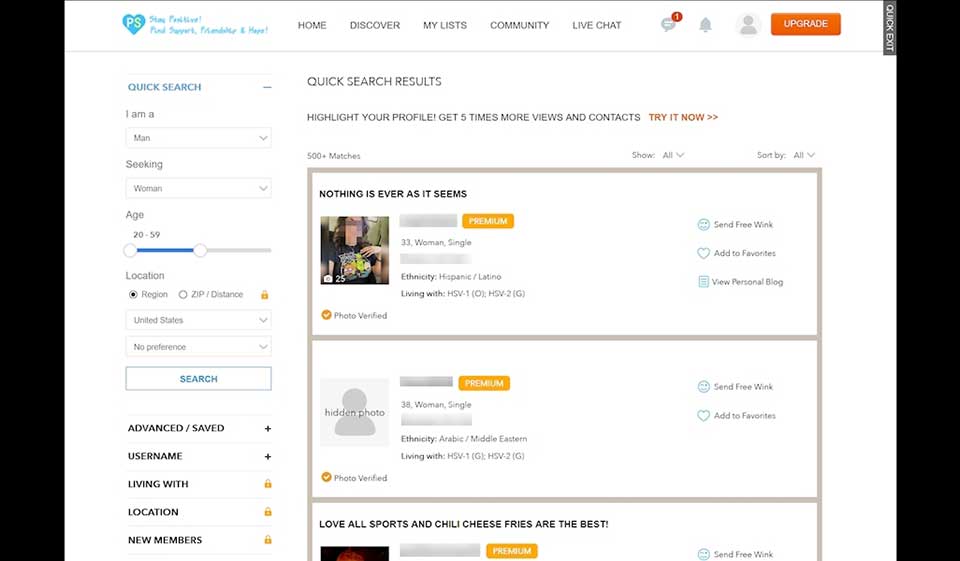The height and width of the screenshot is (561, 960).
Task: Click the lock icon next to ZIP / Distance
Action: 265,295
